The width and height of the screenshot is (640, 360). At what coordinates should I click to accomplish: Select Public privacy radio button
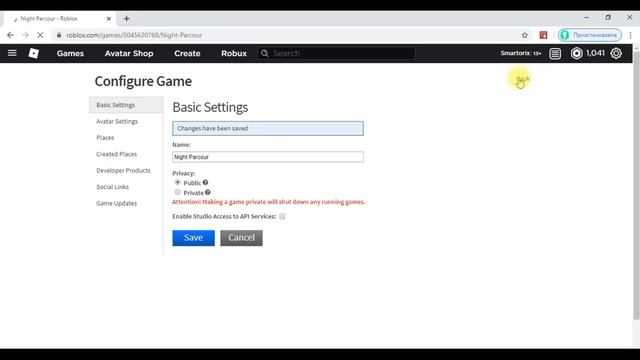178,182
